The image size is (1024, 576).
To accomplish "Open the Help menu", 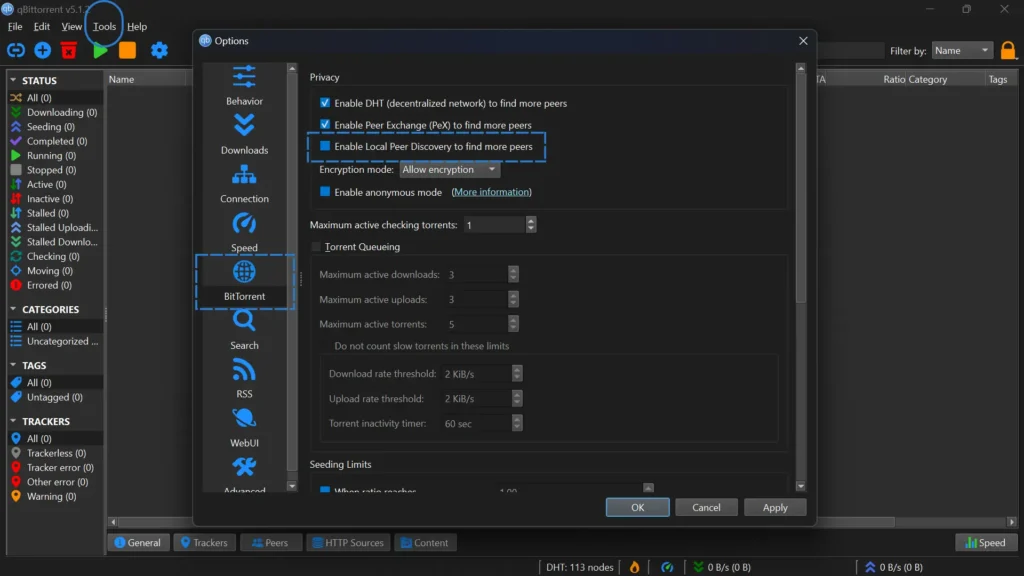I will click(136, 27).
